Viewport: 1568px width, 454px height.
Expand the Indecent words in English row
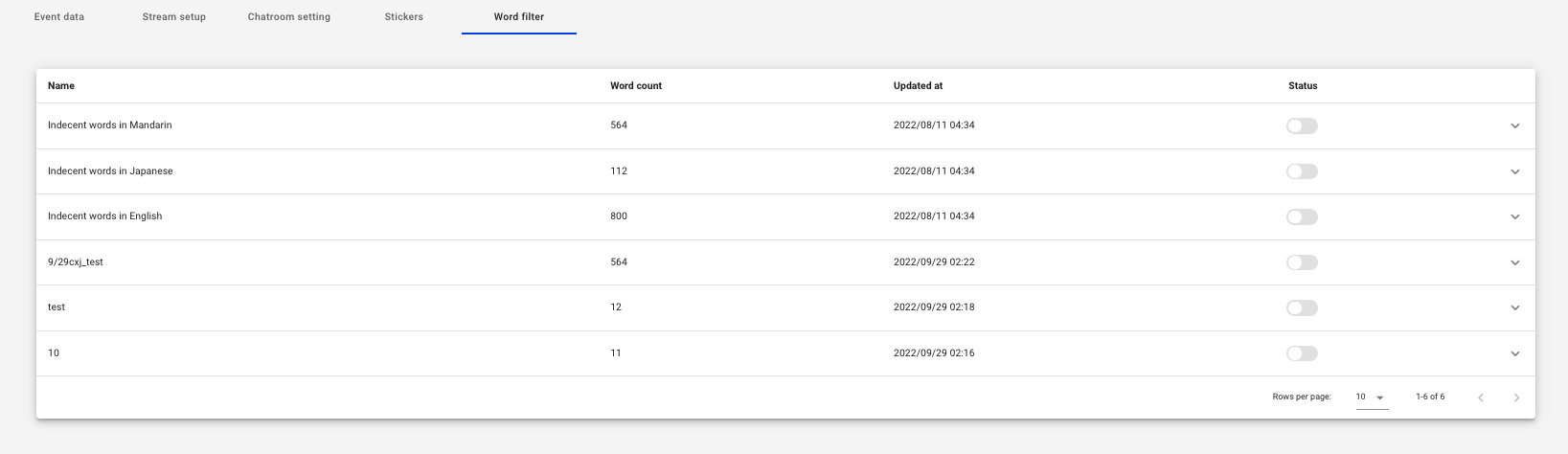coord(1515,217)
